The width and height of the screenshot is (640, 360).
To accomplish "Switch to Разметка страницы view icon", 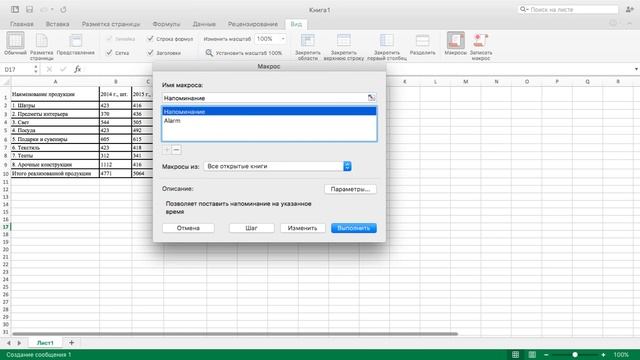I will (42, 41).
